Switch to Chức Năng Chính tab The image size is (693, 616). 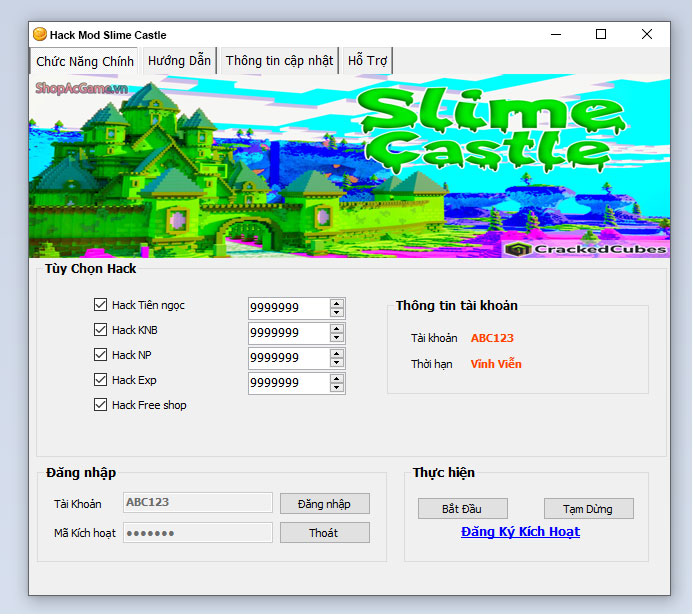(x=84, y=61)
